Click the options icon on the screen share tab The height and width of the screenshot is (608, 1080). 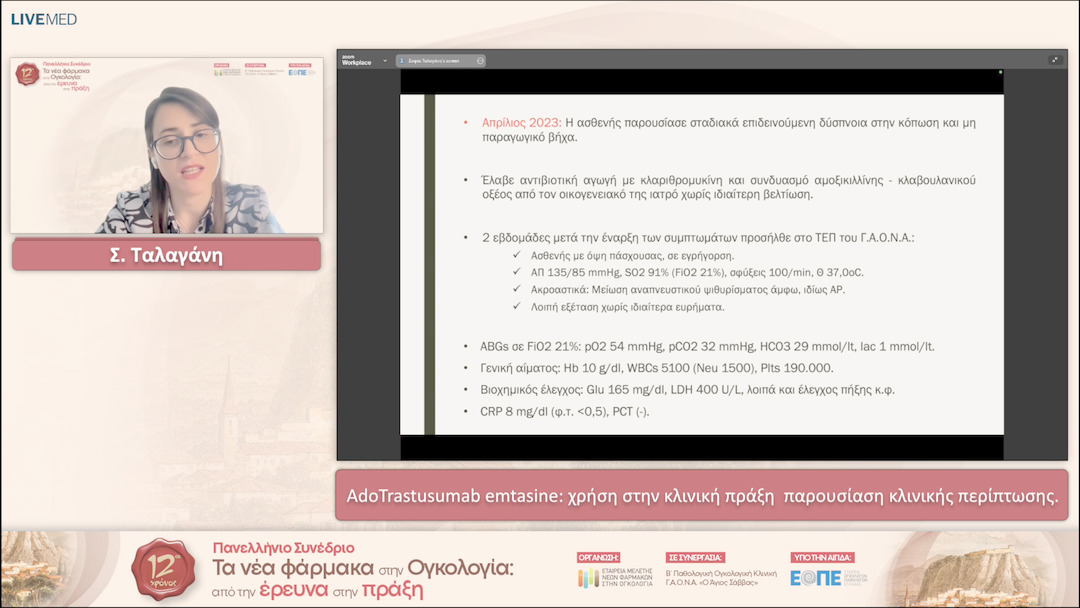(x=480, y=60)
